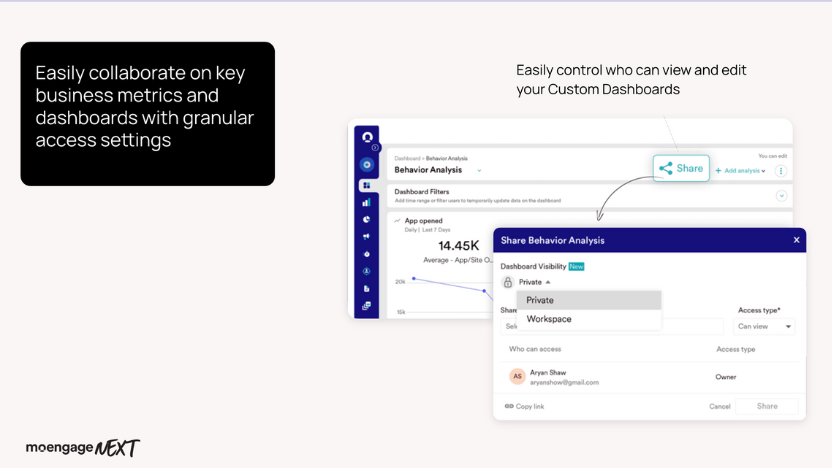The width and height of the screenshot is (832, 468).
Task: Open the three-dot more options menu
Action: click(x=781, y=171)
